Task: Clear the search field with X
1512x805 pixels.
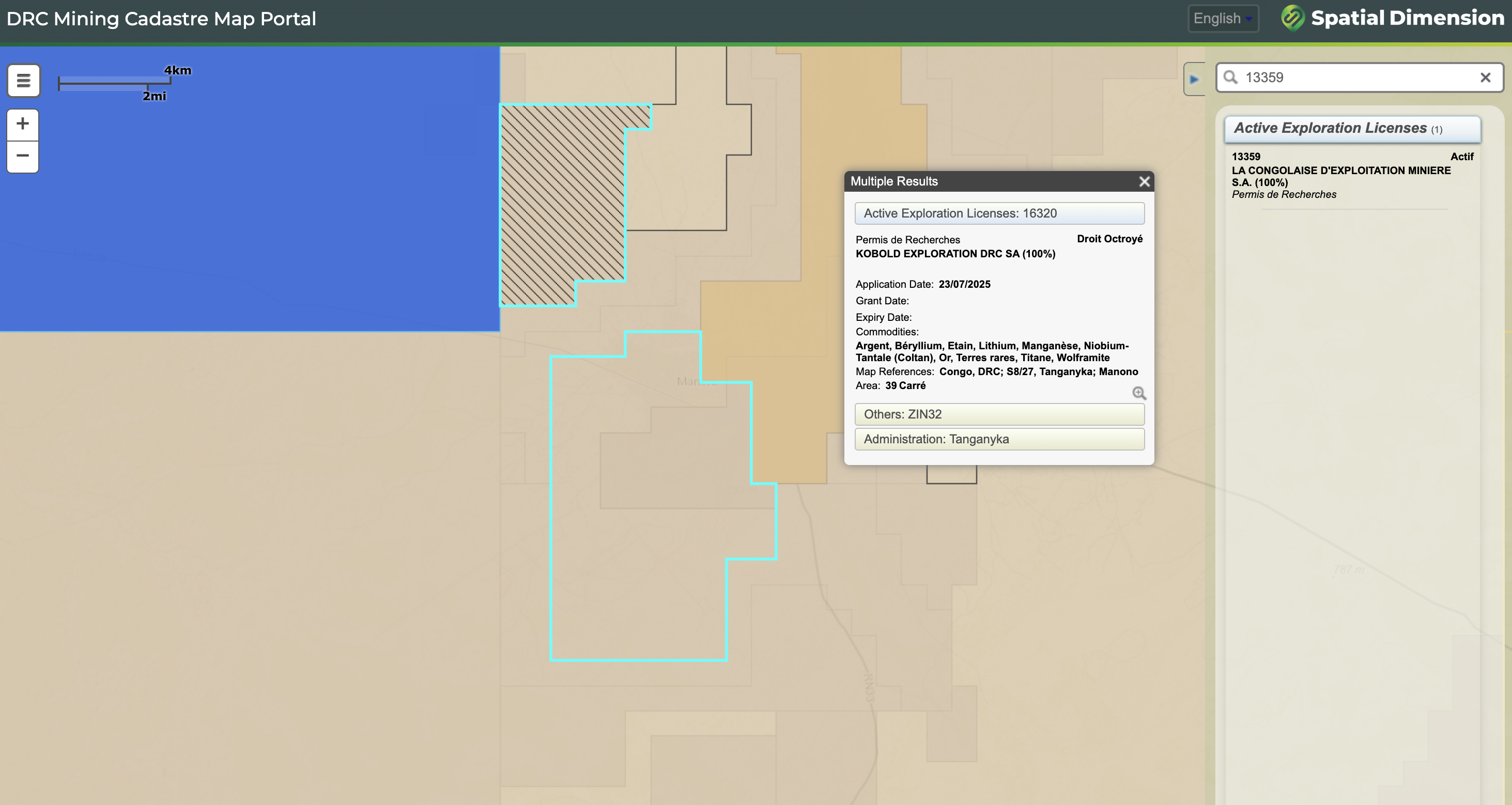Action: [1486, 78]
